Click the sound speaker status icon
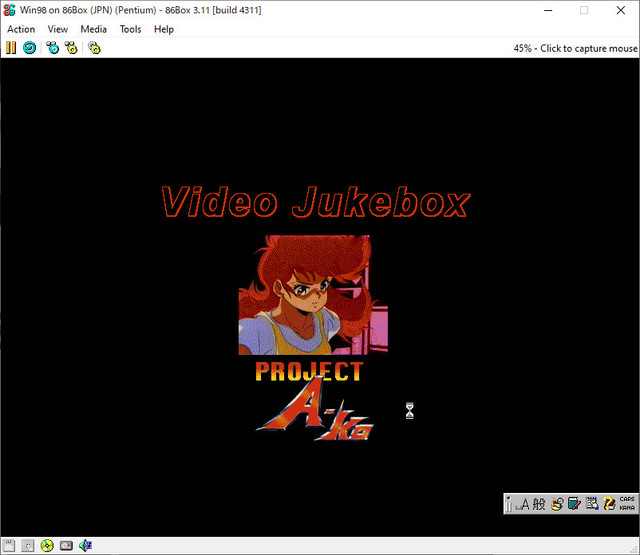640x555 pixels. point(85,546)
